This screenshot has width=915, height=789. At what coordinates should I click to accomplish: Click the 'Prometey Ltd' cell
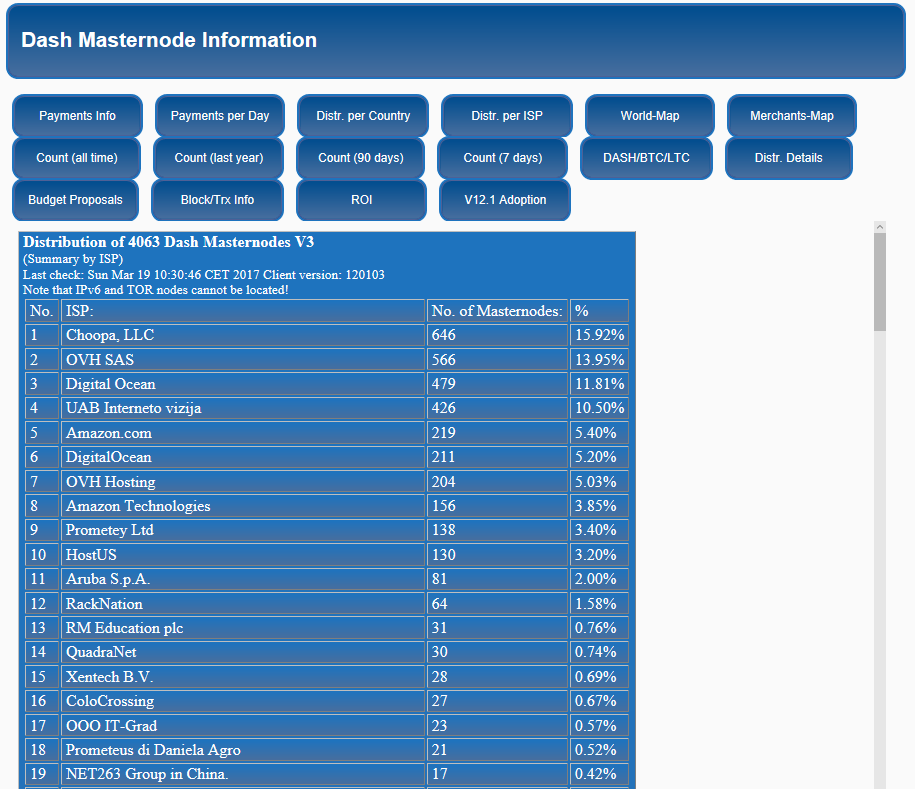(243, 530)
